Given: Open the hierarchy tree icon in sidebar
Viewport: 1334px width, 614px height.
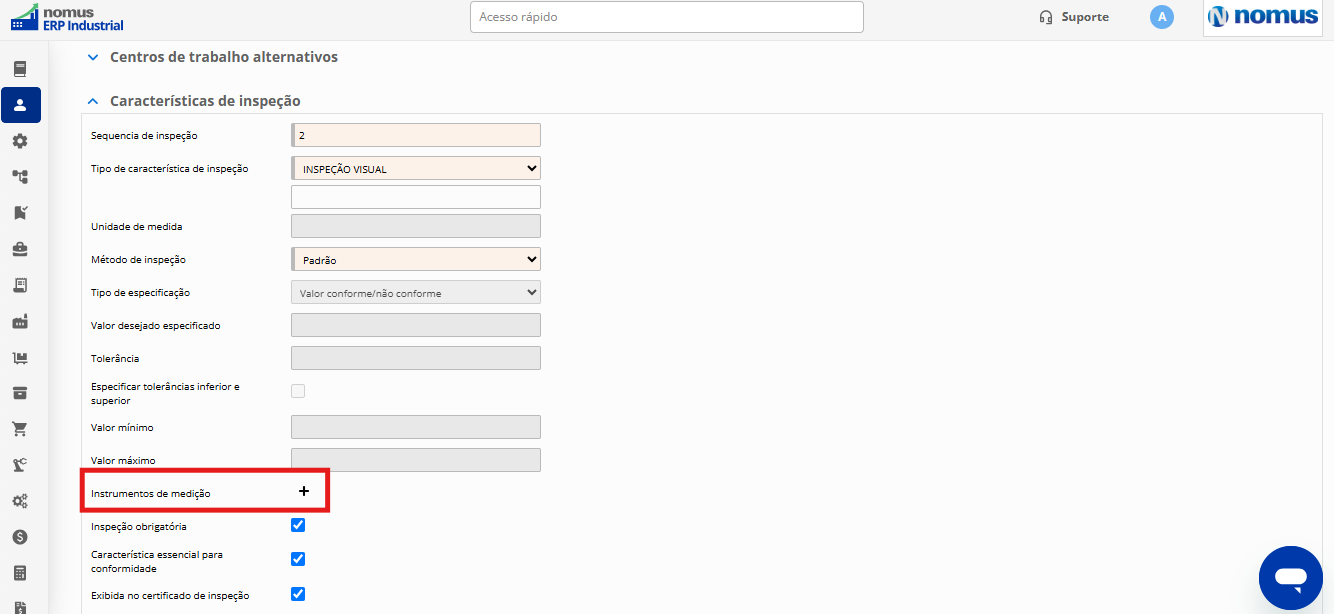Looking at the screenshot, I should coord(20,177).
